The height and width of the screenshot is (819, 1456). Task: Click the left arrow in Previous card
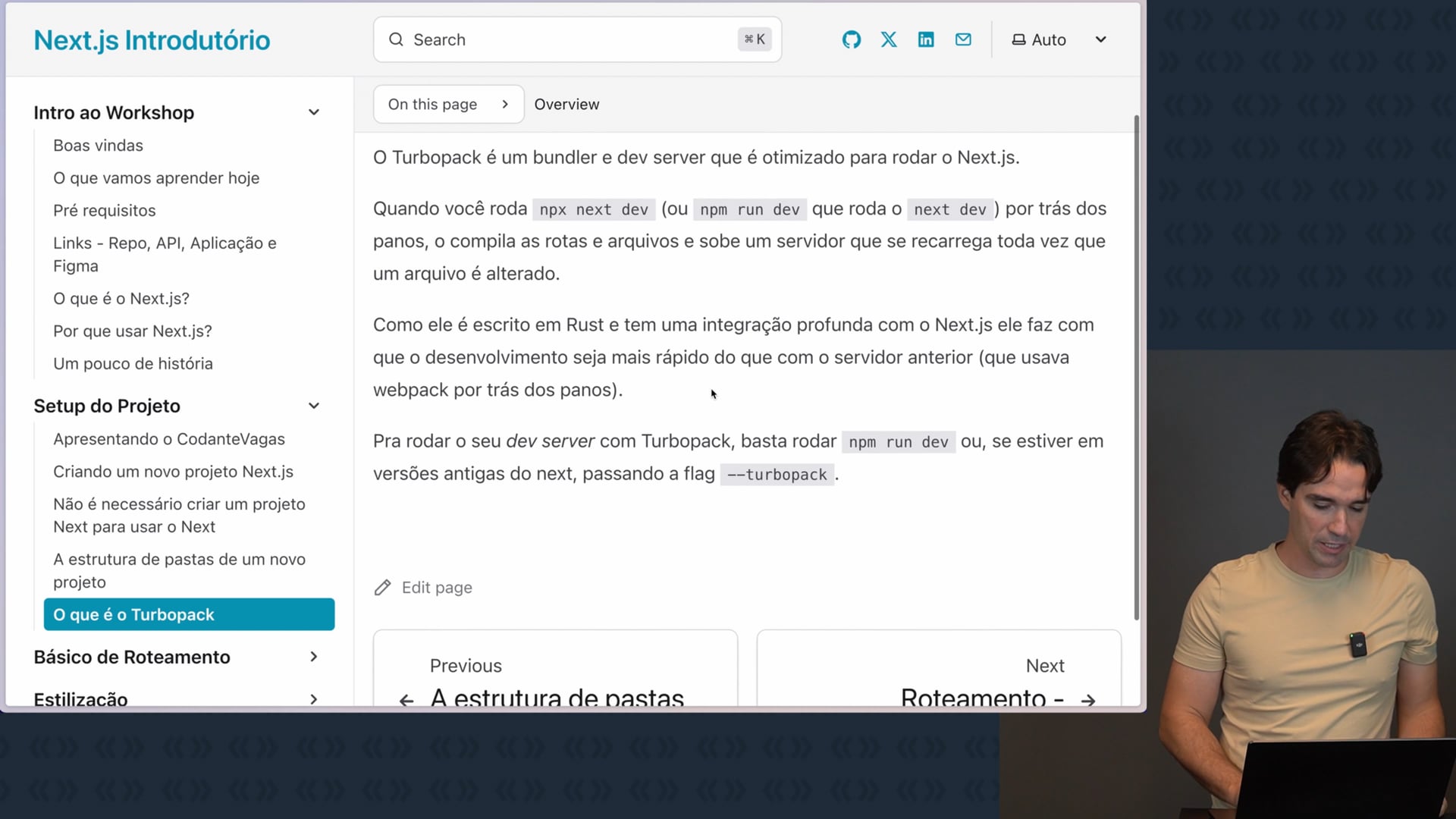click(406, 700)
